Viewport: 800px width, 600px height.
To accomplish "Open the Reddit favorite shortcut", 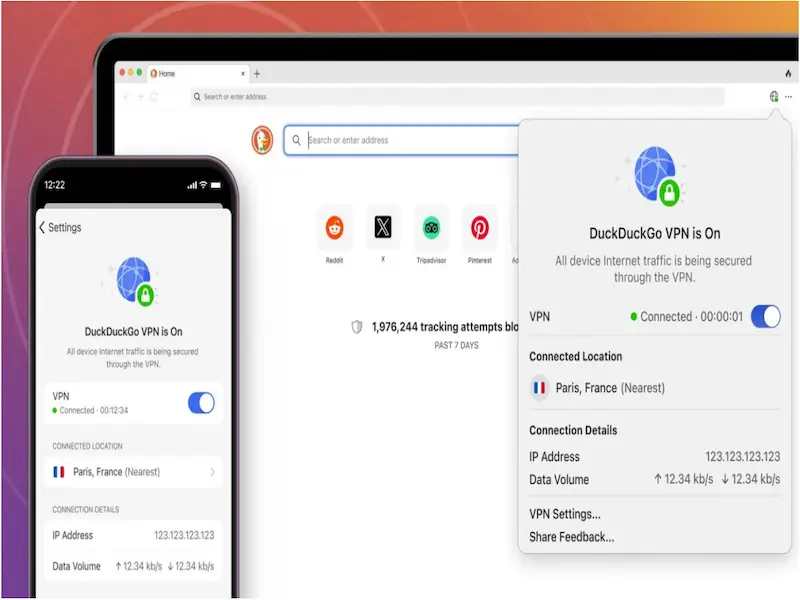I will (334, 228).
